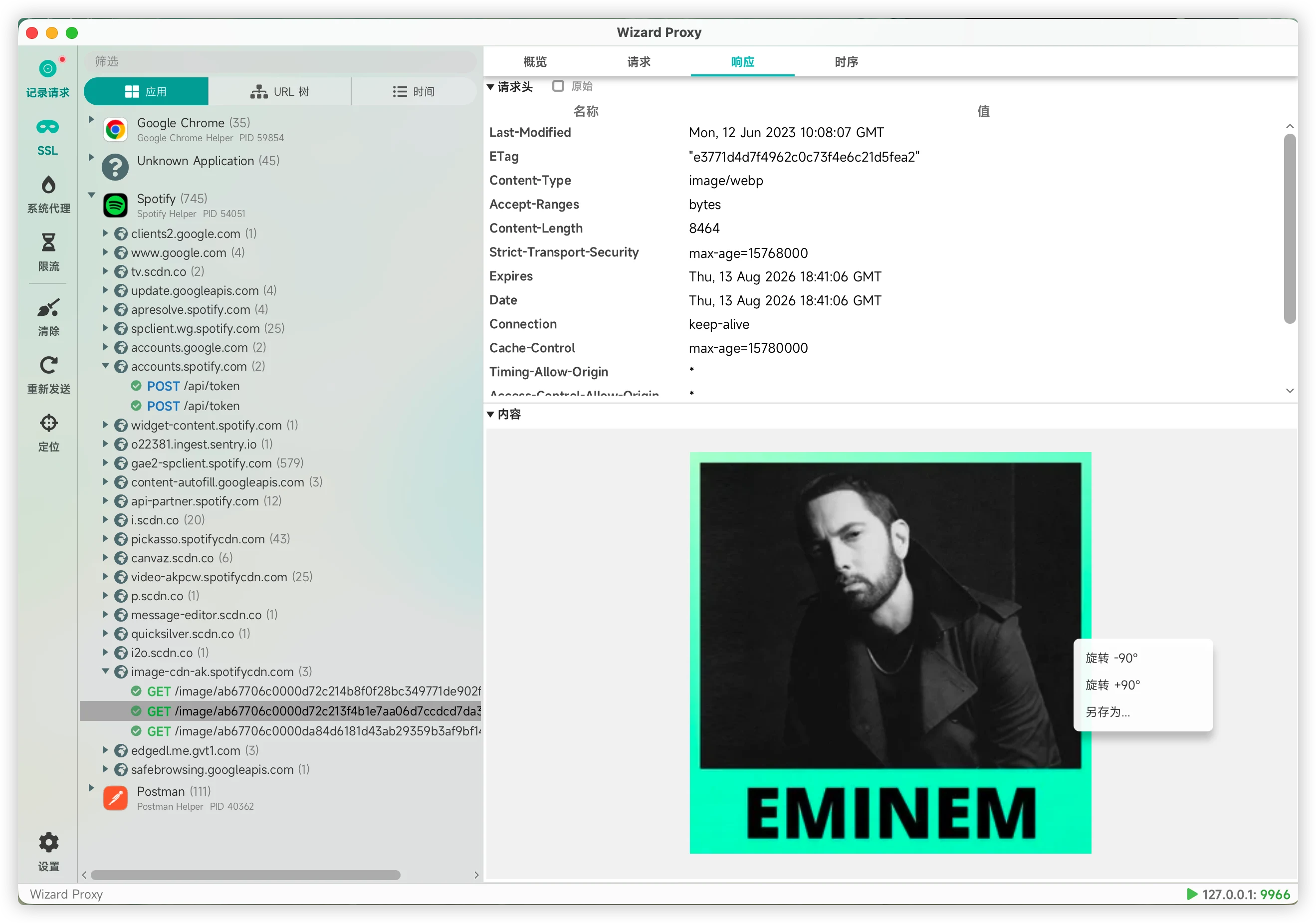
Task: Collapse the content section triangle
Action: pyautogui.click(x=491, y=415)
